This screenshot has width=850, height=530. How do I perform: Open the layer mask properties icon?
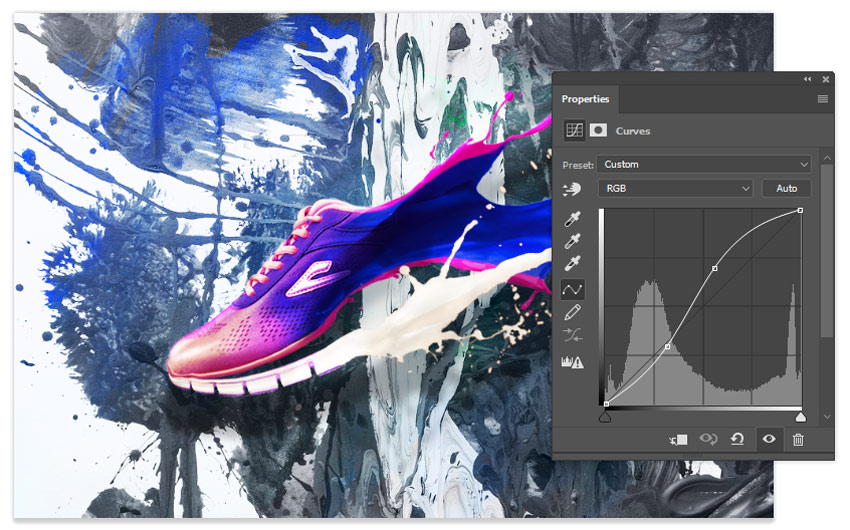coord(598,130)
